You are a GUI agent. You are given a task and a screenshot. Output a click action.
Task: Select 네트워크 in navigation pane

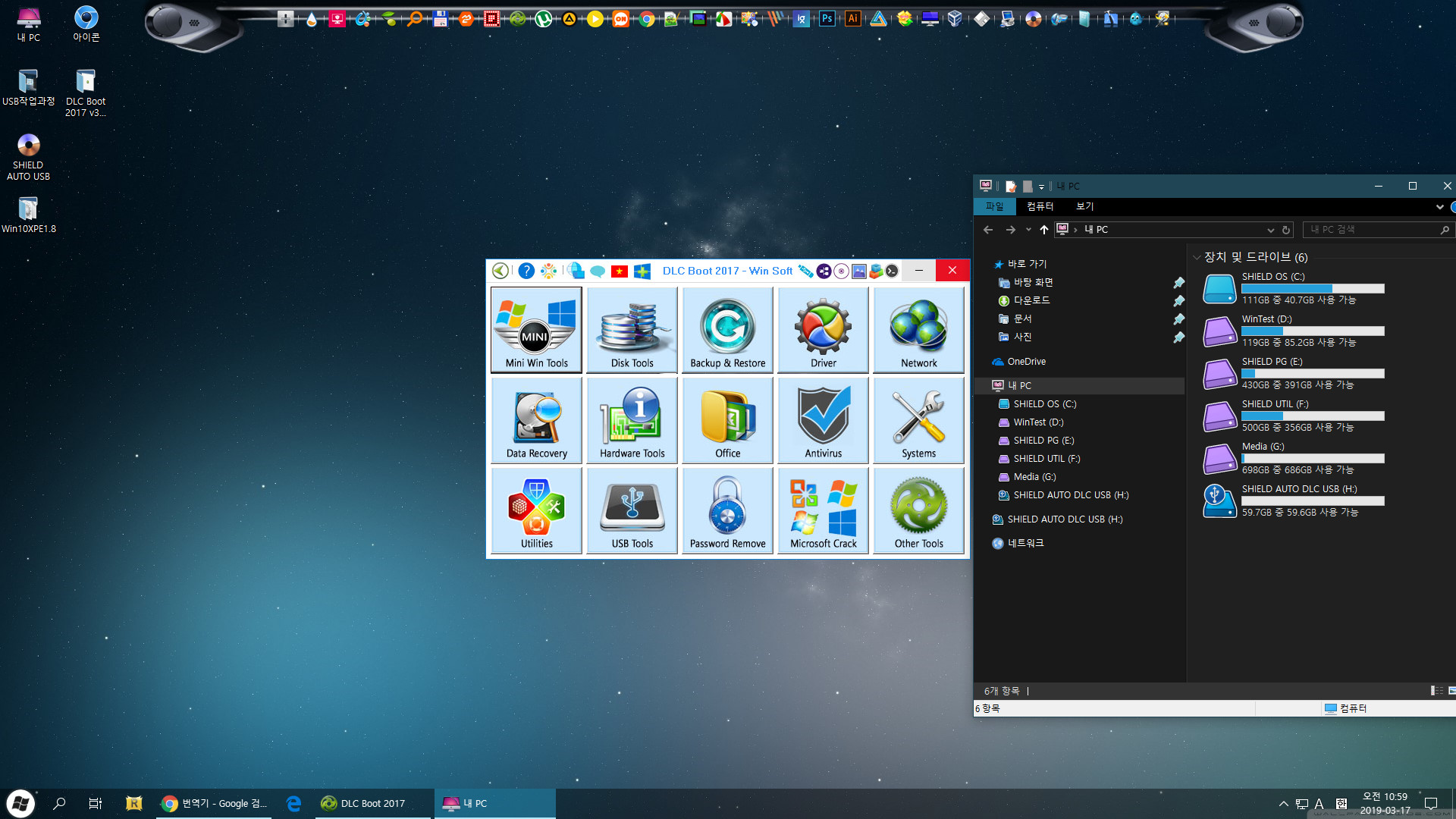1025,543
